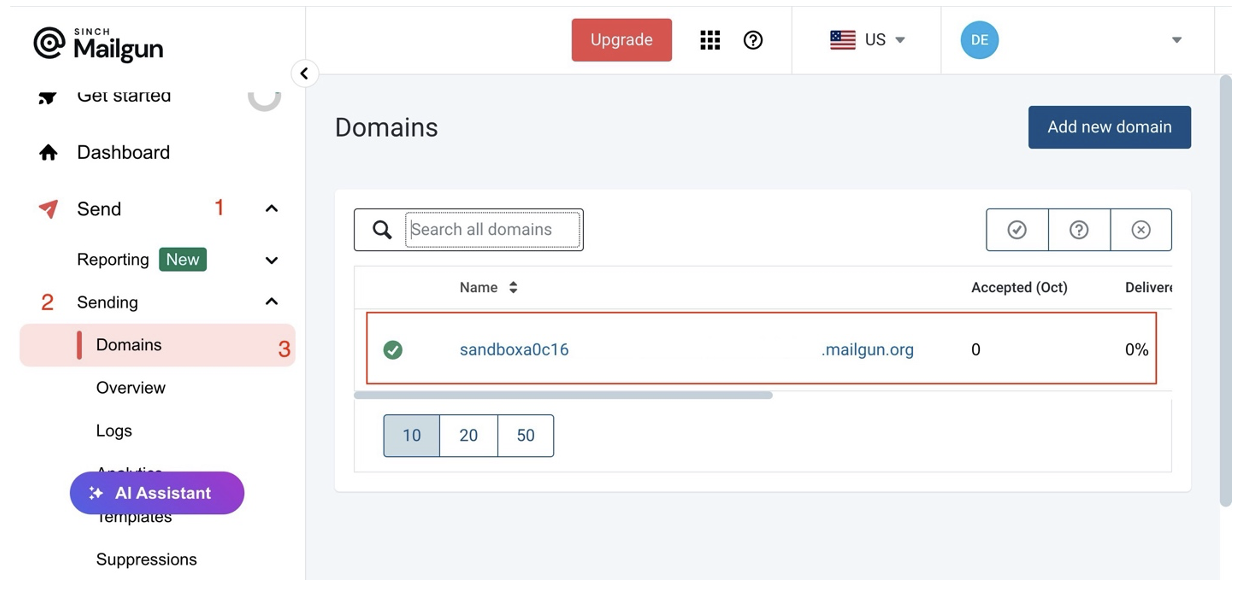The height and width of the screenshot is (592, 1242).
Task: Collapse the Send section chevron
Action: point(271,209)
